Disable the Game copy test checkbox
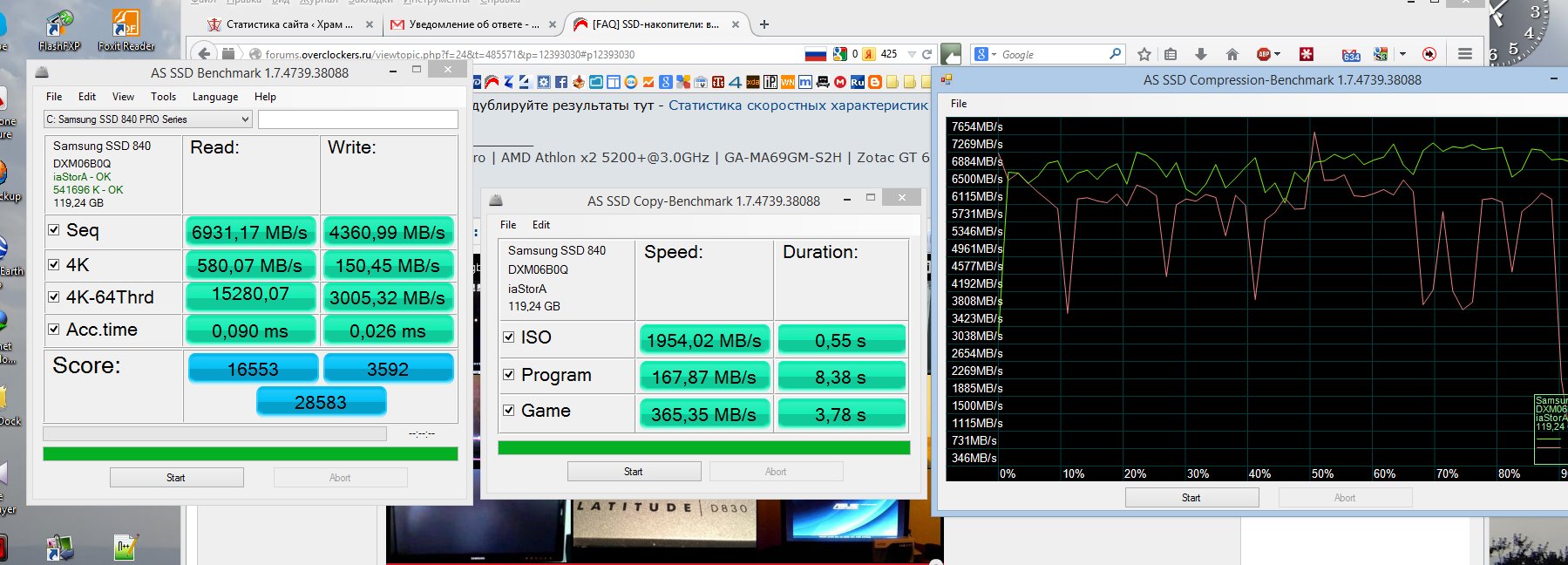Image resolution: width=1568 pixels, height=565 pixels. pos(509,410)
